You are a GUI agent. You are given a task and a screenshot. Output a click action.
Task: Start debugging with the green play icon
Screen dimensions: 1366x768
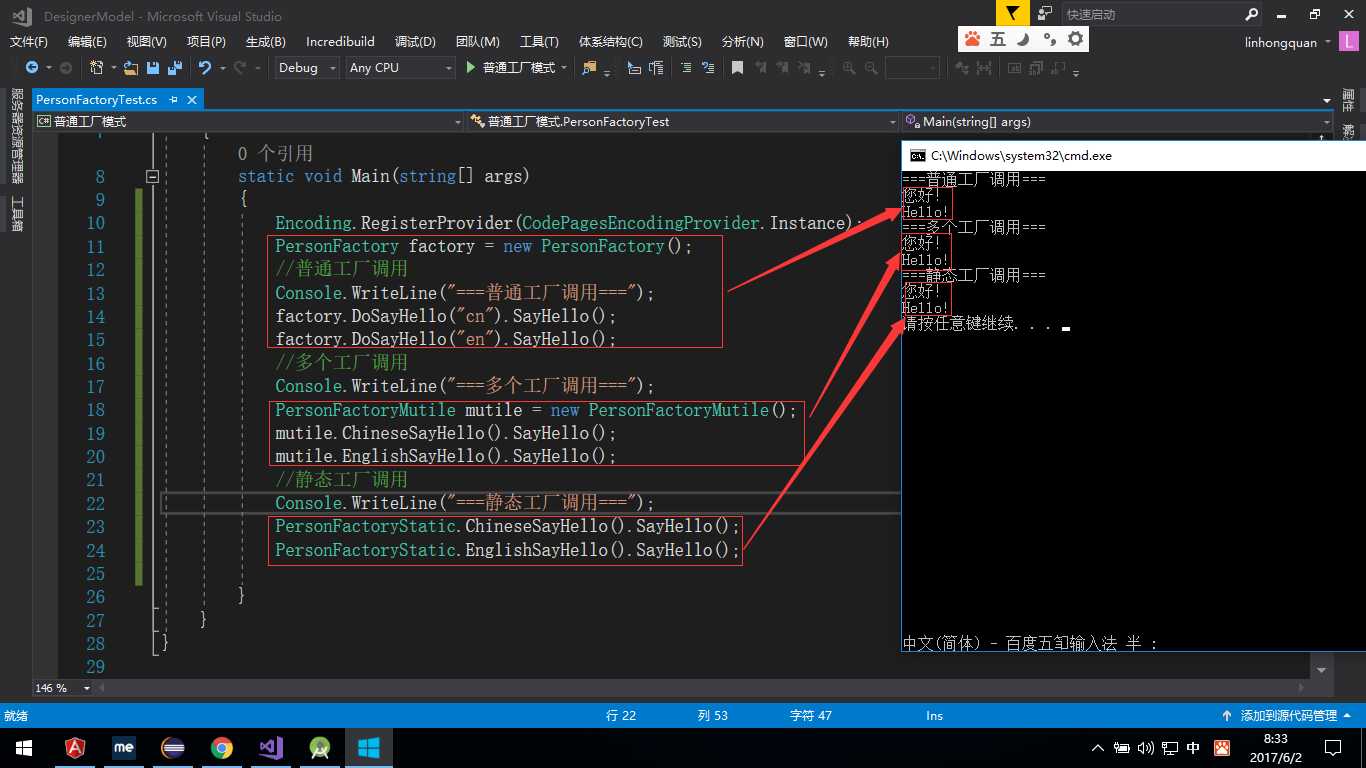click(x=471, y=68)
